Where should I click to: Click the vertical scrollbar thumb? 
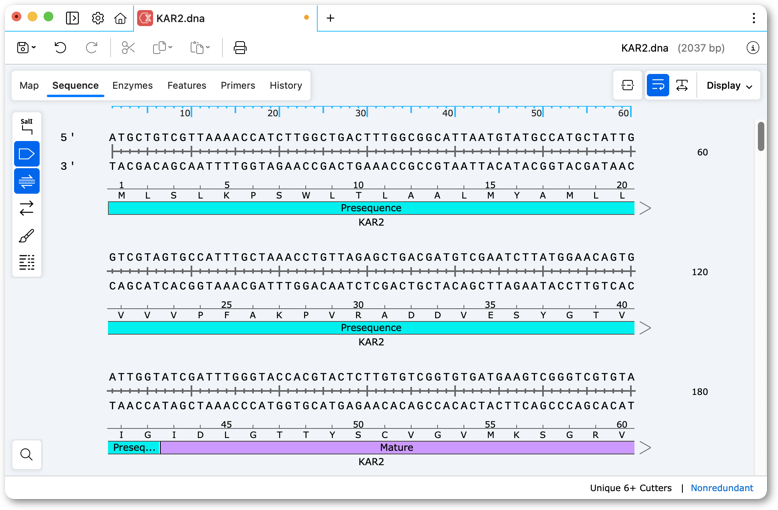click(761, 136)
